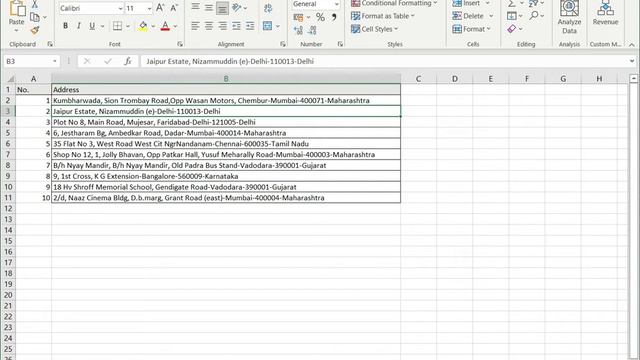This screenshot has width=640, height=360.
Task: Click in the formula bar text
Action: (230, 61)
